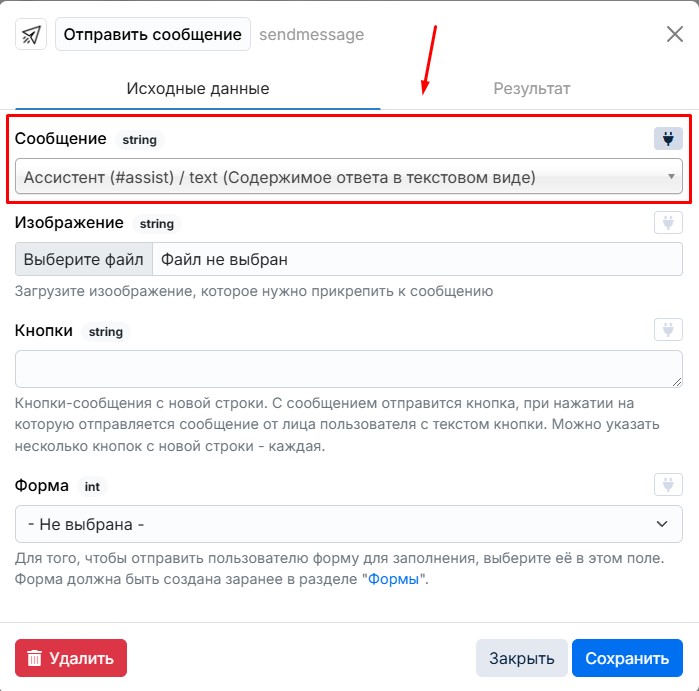The height and width of the screenshot is (691, 699).
Task: Toggle plug connector for Кнопки field
Action: (668, 329)
